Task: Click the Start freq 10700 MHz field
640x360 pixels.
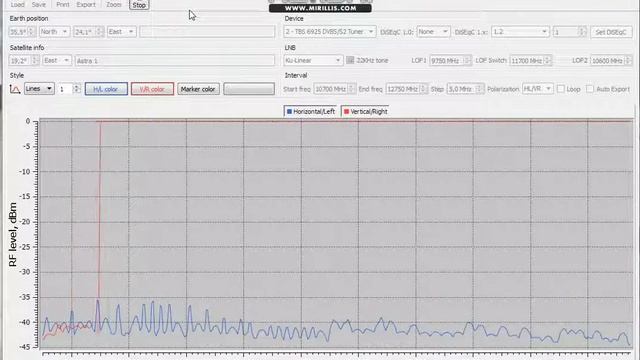Action: pyautogui.click(x=334, y=89)
